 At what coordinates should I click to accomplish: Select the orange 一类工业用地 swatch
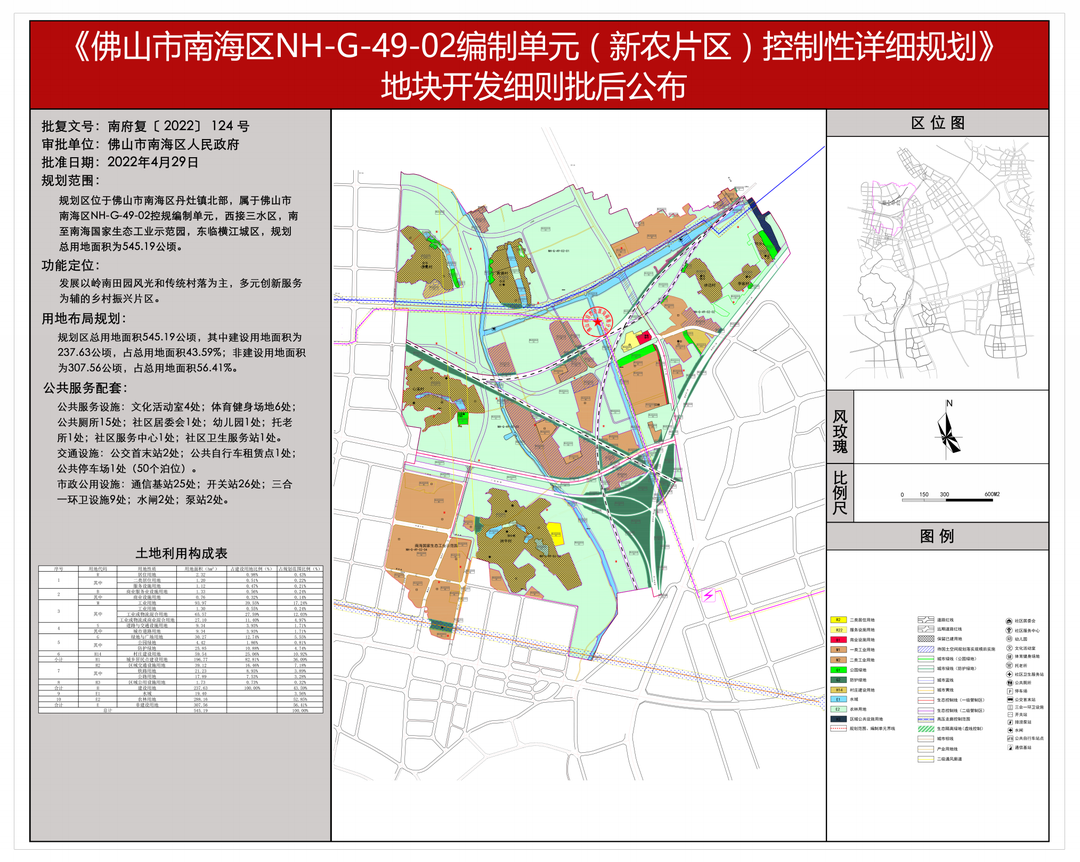[839, 650]
